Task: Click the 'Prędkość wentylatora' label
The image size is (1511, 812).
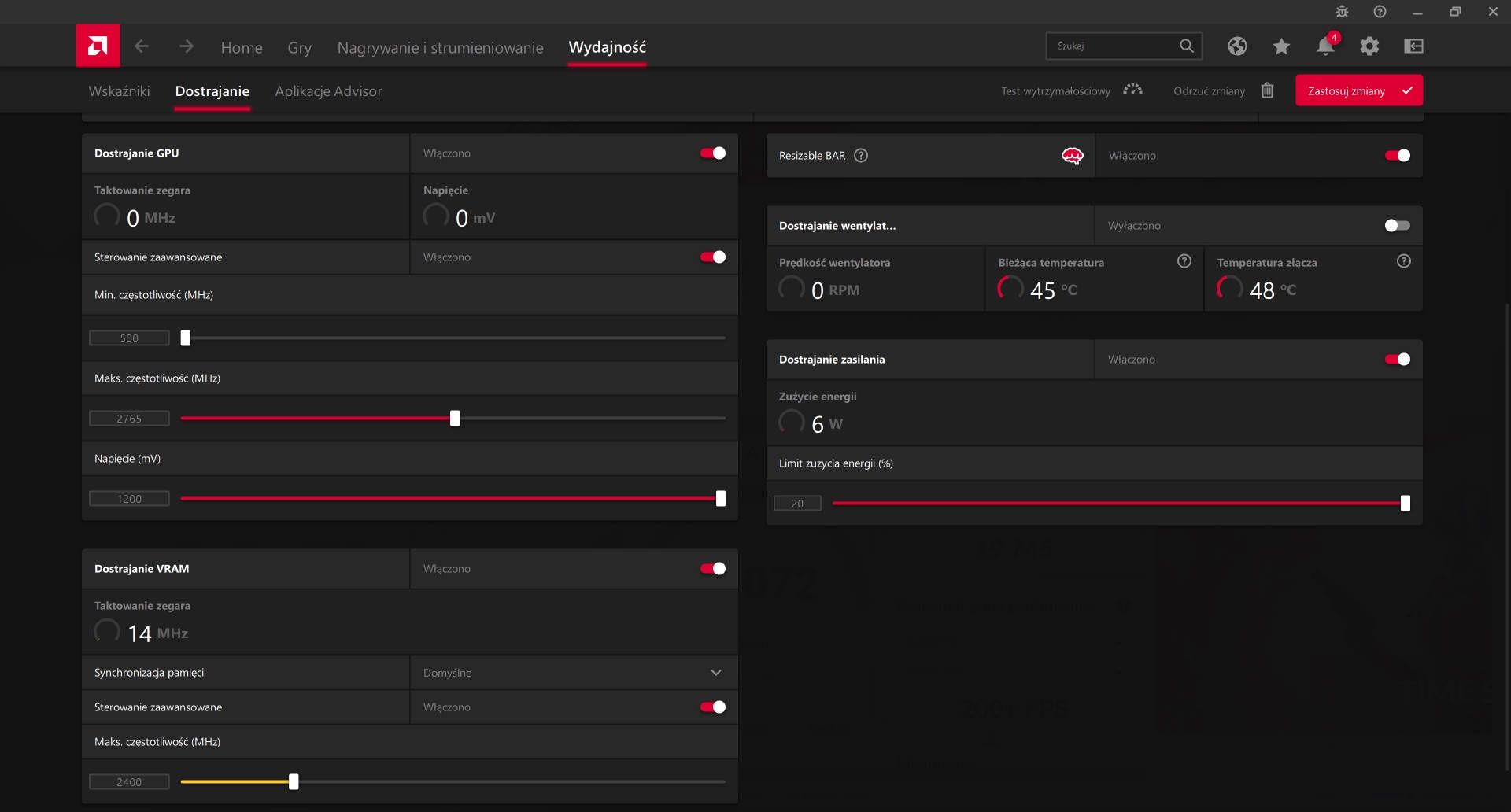Action: (834, 263)
